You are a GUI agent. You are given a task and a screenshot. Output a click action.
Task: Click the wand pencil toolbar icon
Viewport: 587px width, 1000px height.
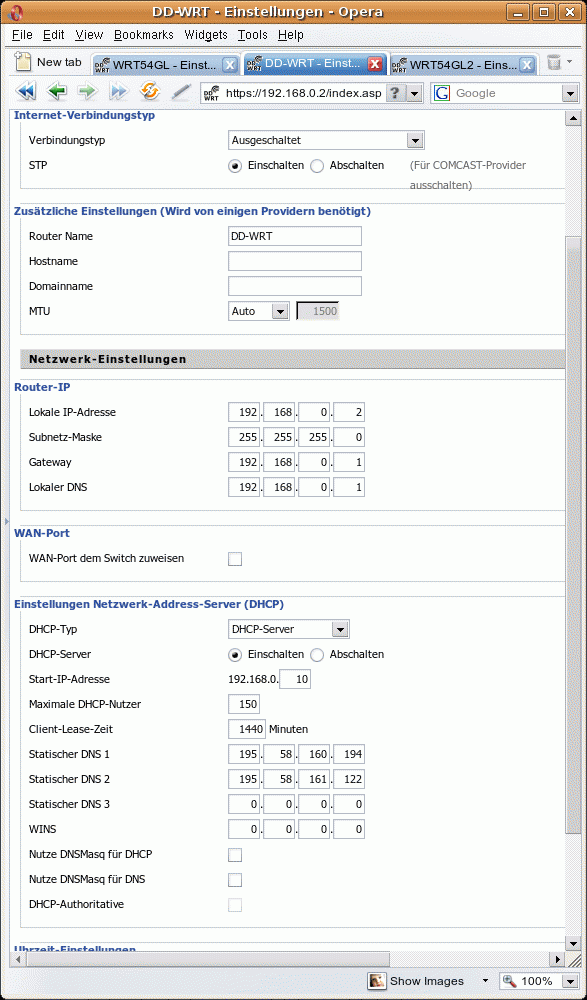[x=181, y=92]
